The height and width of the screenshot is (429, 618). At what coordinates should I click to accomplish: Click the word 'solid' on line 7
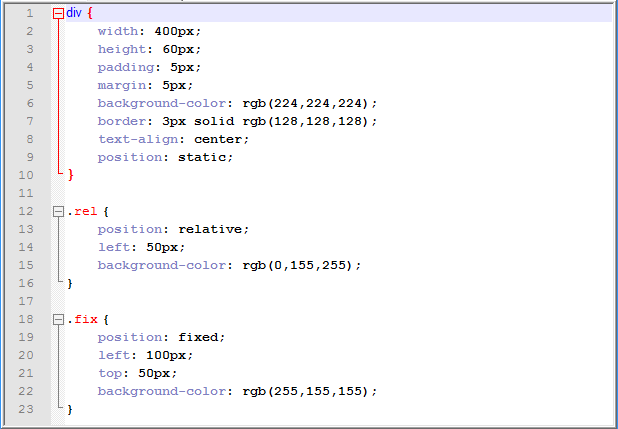(x=214, y=121)
